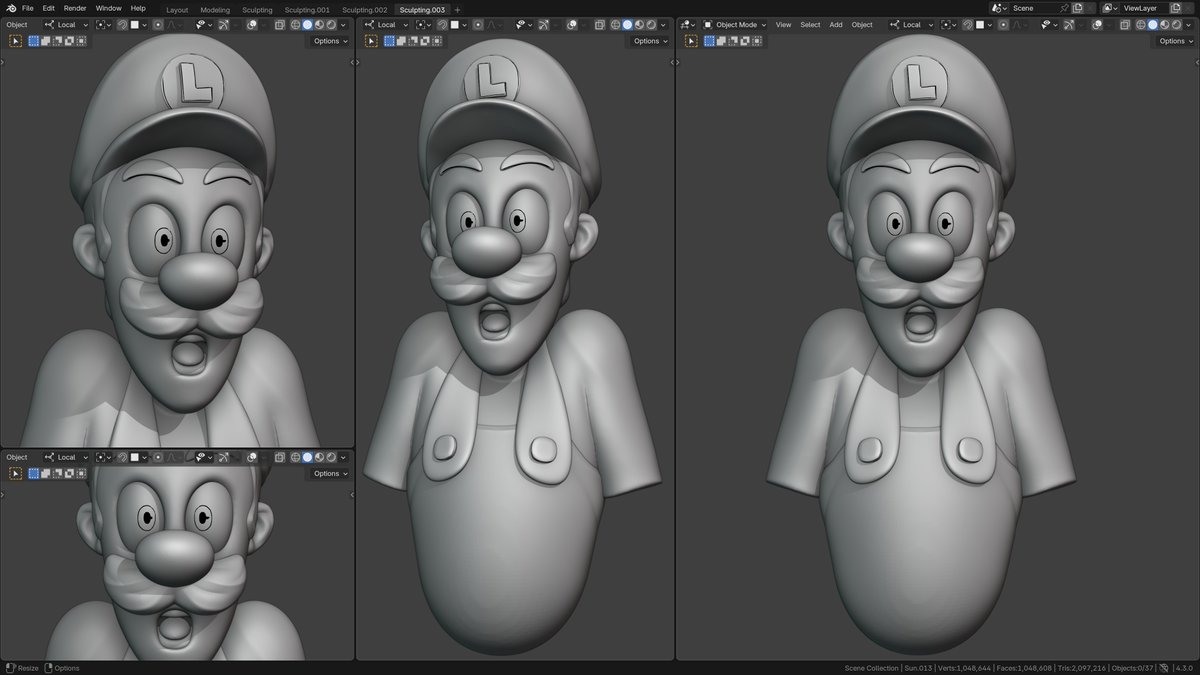1200x675 pixels.
Task: Click the 4.3.0 version in status bar
Action: 1184,668
